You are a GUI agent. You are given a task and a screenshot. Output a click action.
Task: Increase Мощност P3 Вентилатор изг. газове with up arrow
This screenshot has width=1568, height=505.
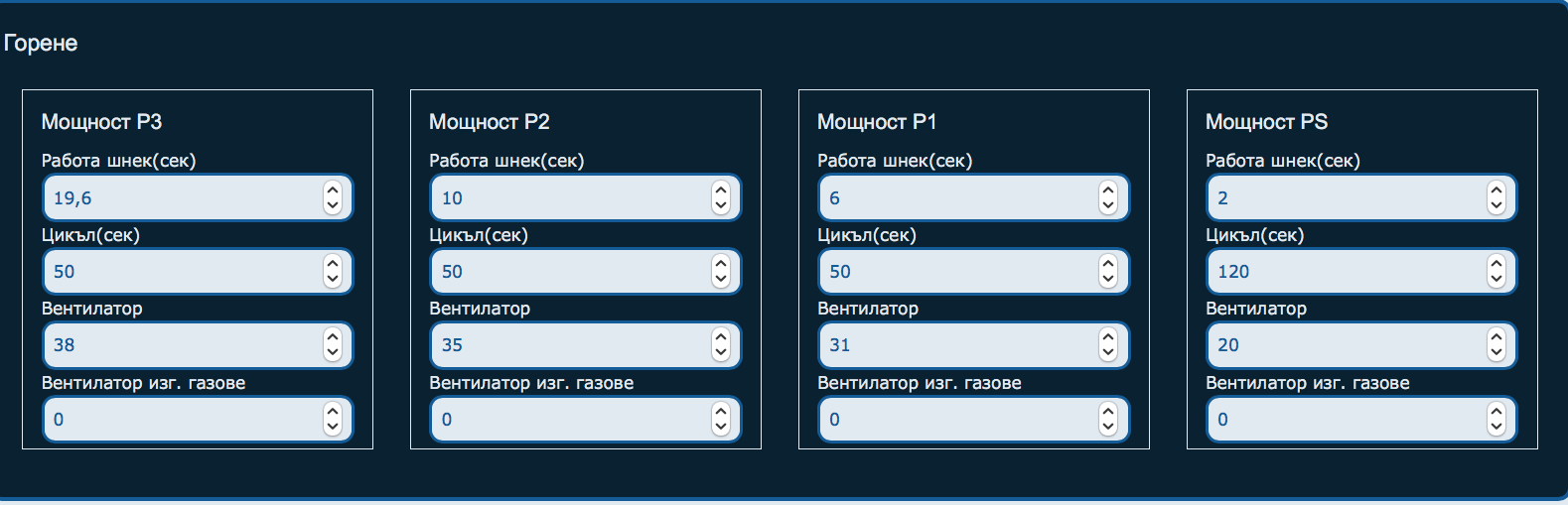point(333,412)
